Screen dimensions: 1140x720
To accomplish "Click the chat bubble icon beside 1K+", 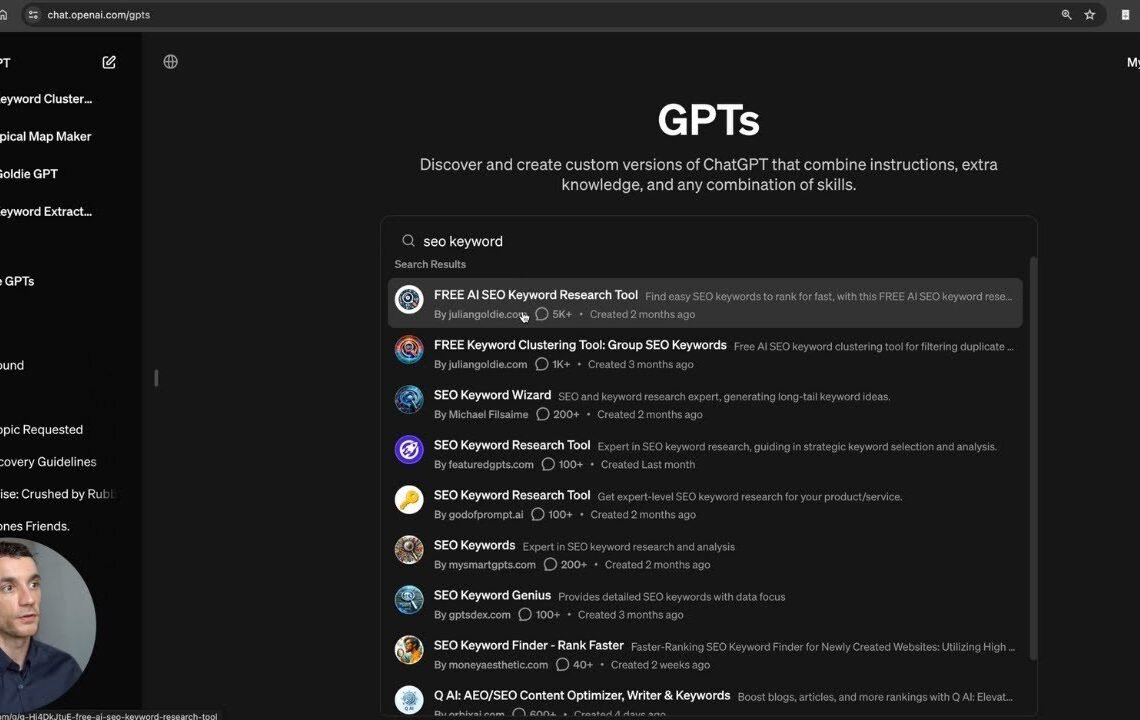I will 542,364.
